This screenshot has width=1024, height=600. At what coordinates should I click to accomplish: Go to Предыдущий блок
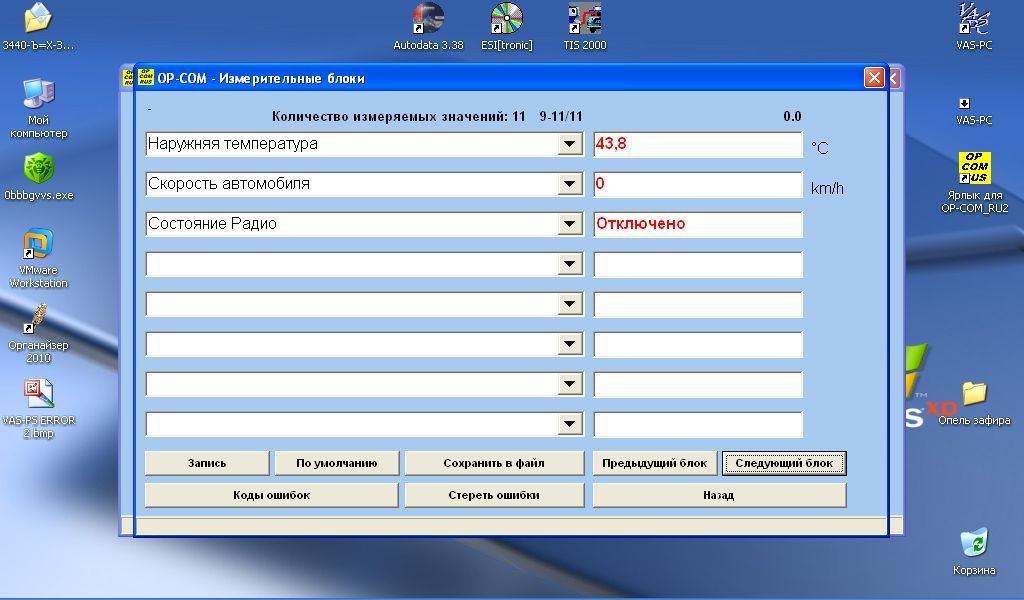654,463
